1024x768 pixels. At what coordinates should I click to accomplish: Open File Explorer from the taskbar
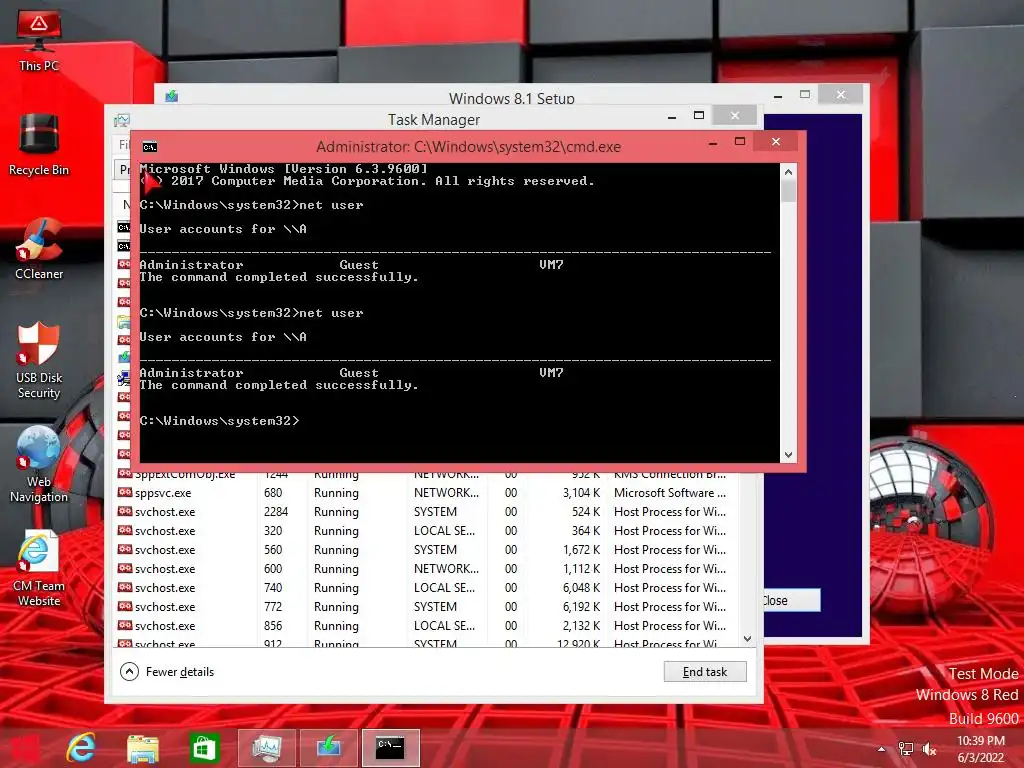click(142, 748)
